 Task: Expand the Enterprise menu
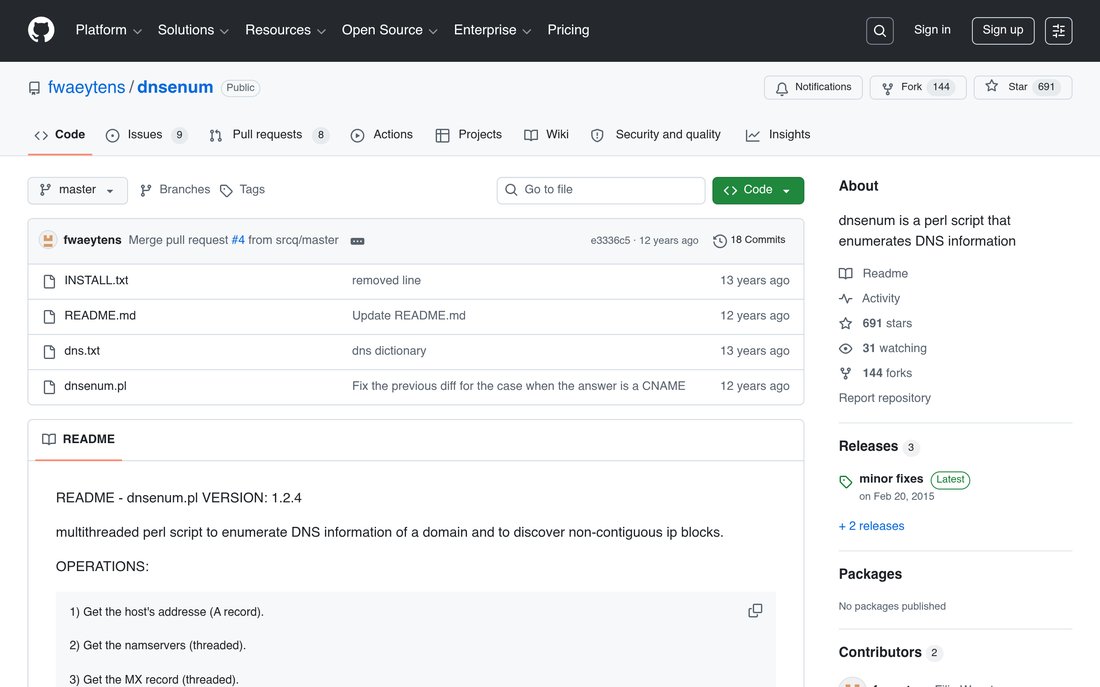click(492, 30)
